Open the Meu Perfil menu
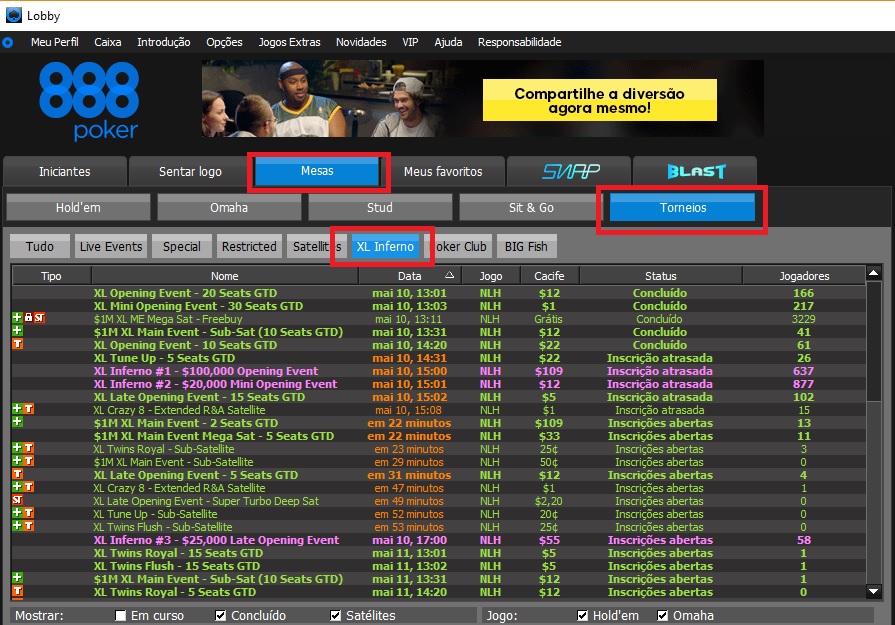Image resolution: width=895 pixels, height=625 pixels. pyautogui.click(x=55, y=42)
